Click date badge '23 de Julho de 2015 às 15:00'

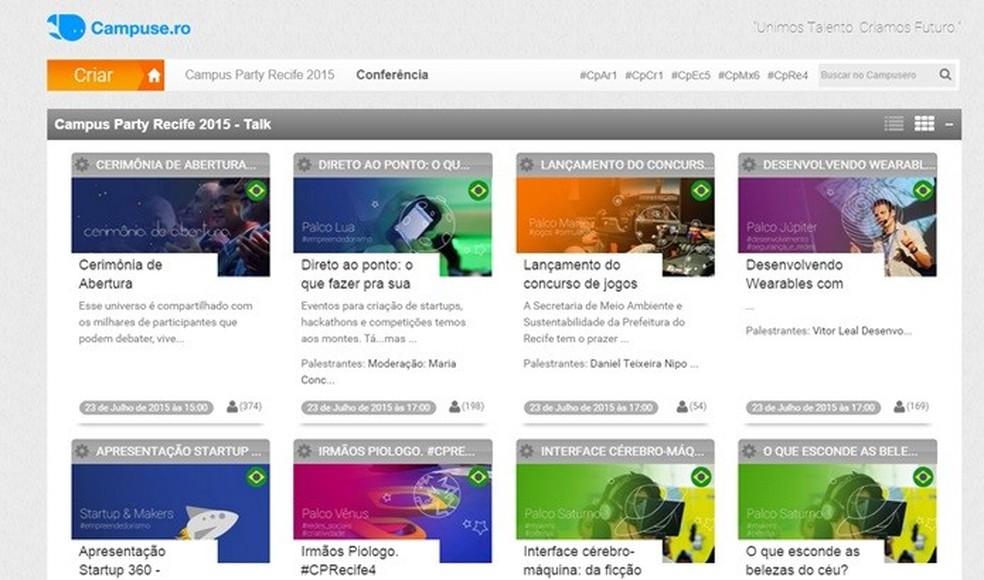click(x=146, y=407)
